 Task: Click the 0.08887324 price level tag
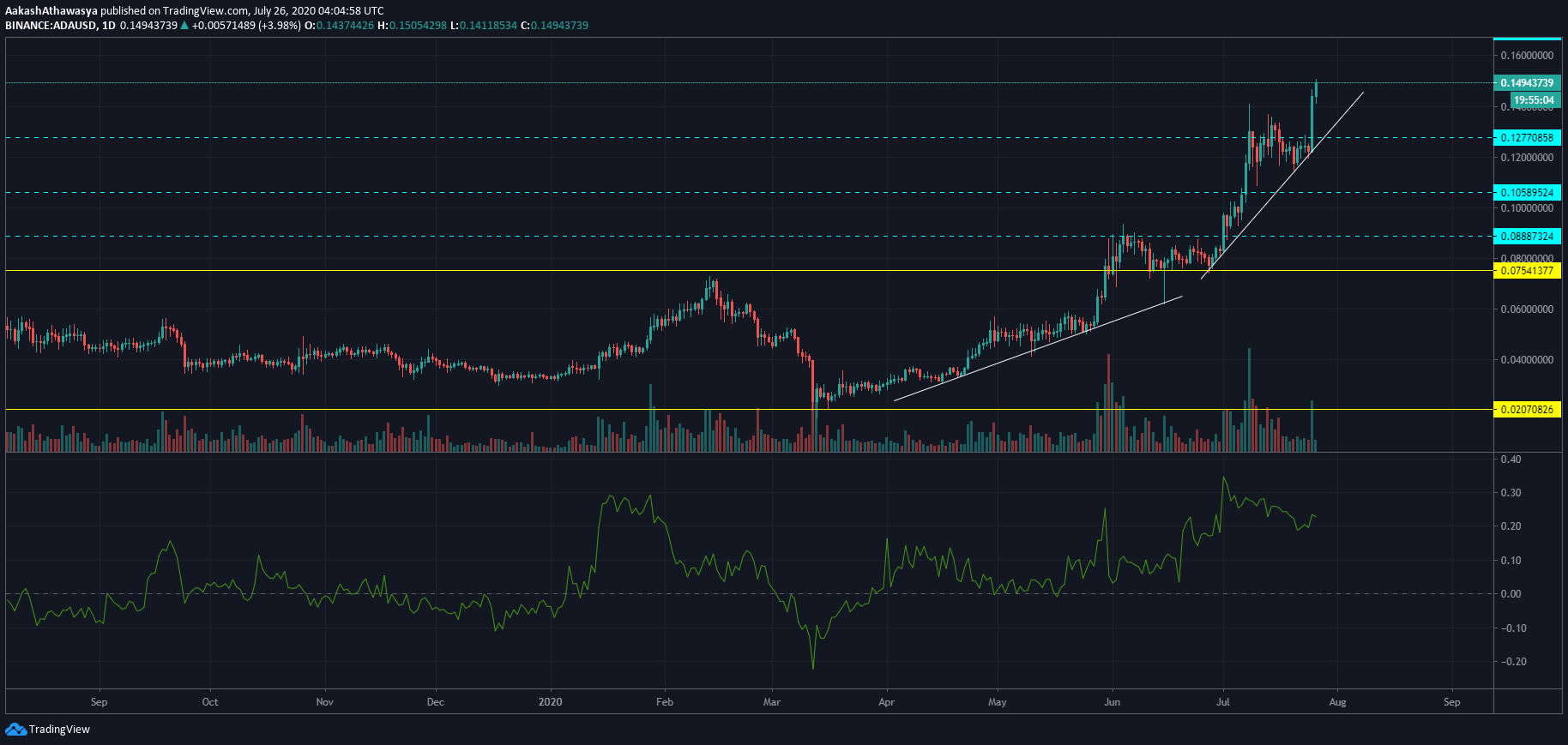click(1527, 236)
